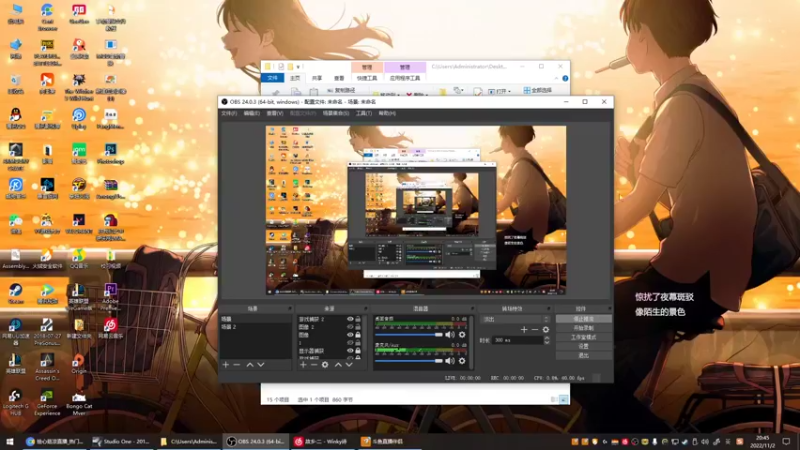This screenshot has width=800, height=450.
Task: Switch to 共享 tab in File Explorer
Action: pos(317,78)
